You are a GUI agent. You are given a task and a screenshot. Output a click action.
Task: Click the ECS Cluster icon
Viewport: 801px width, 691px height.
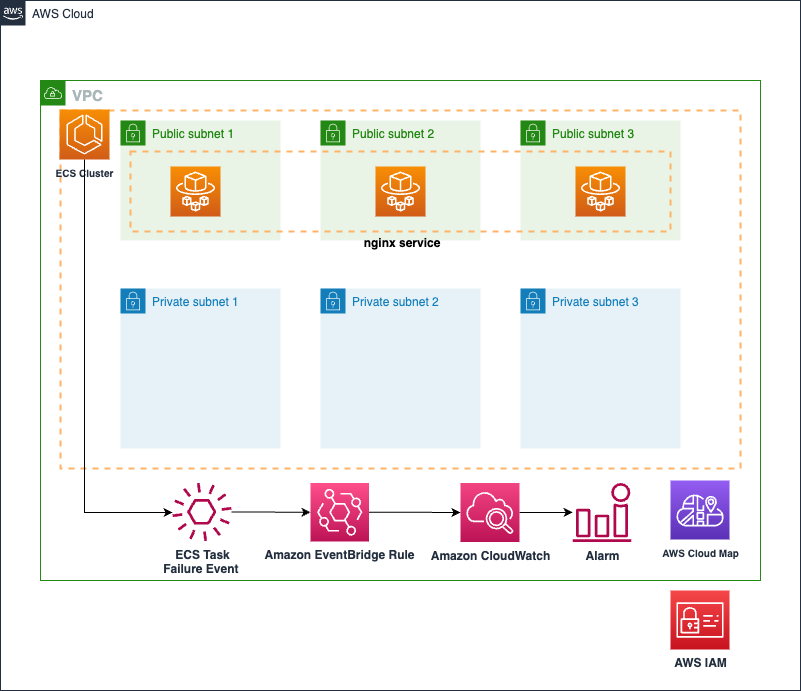(x=84, y=134)
